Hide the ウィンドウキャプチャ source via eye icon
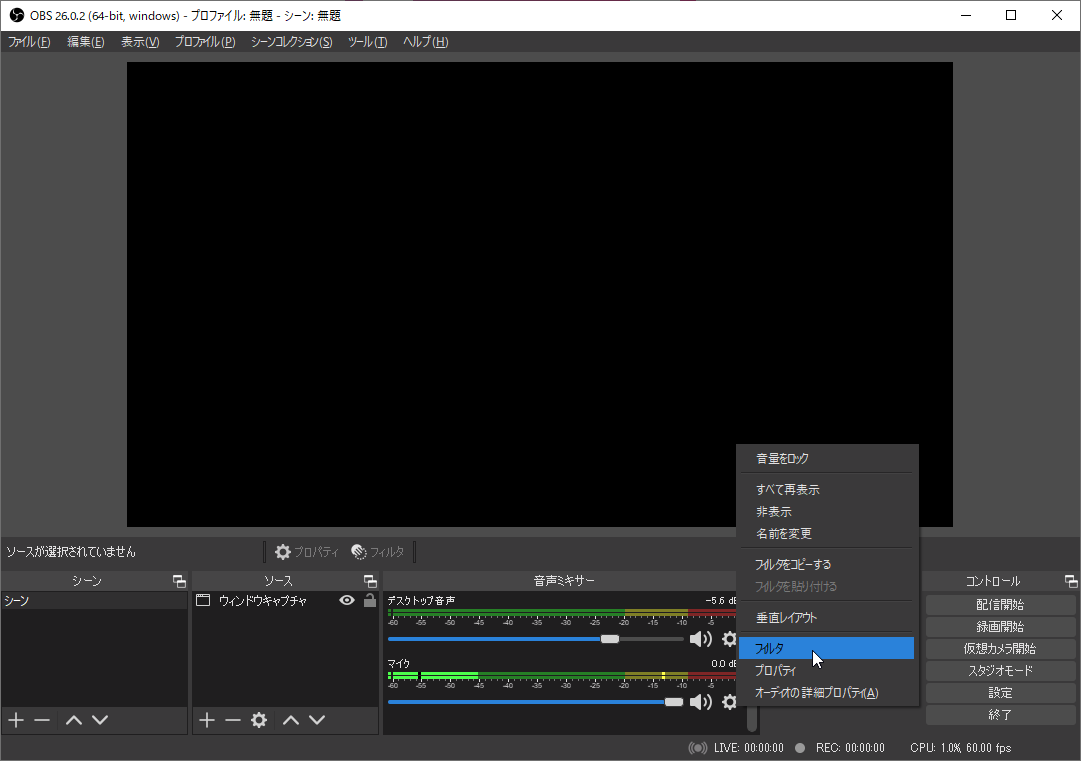This screenshot has width=1081, height=761. coord(347,601)
